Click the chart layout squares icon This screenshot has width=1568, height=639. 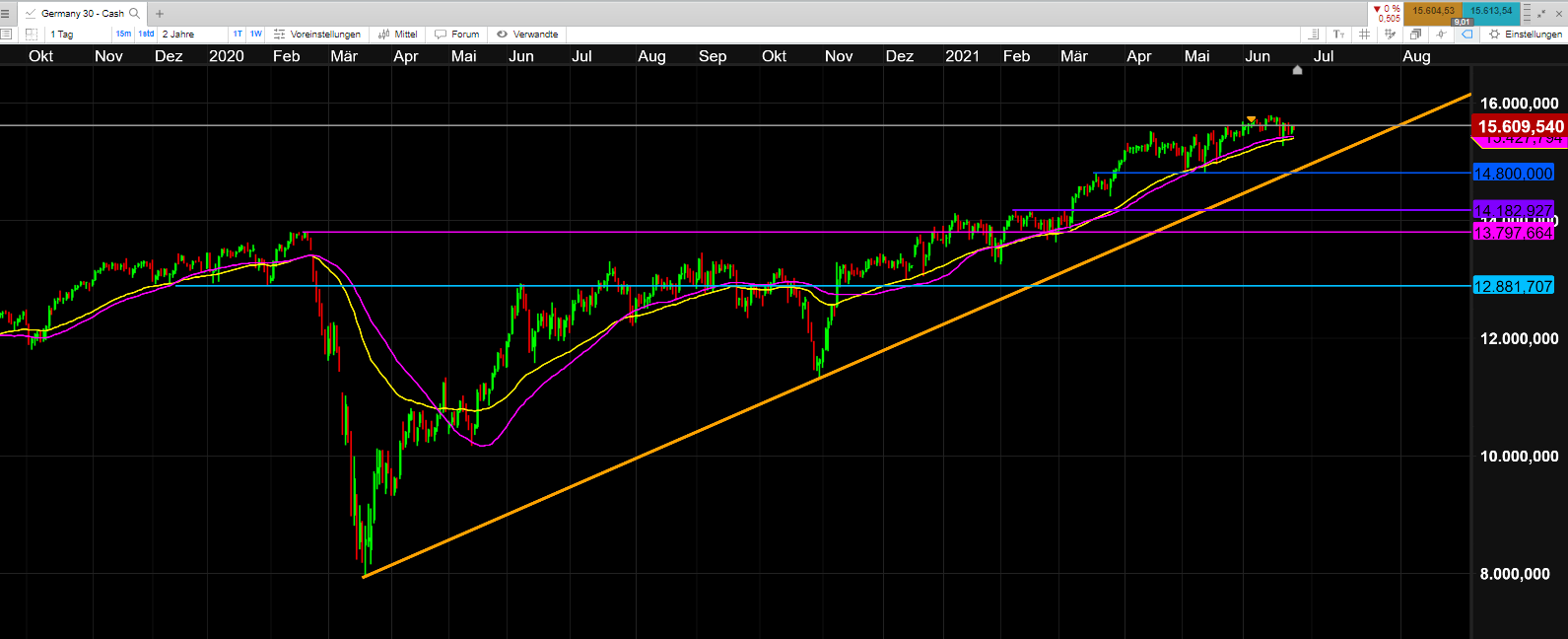coord(32,35)
